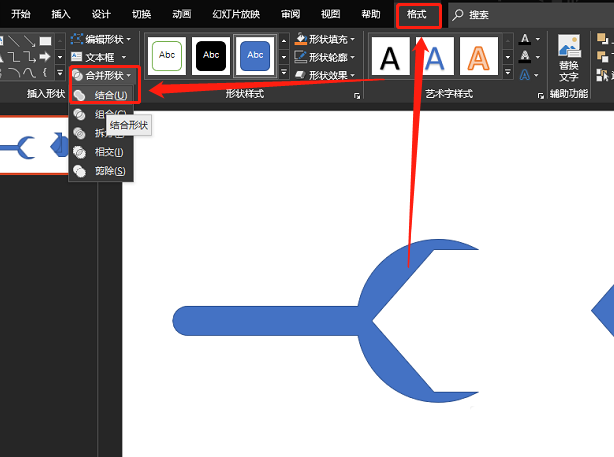
Task: Click the 形状轮廓 shape outline pen icon
Action: (301, 57)
